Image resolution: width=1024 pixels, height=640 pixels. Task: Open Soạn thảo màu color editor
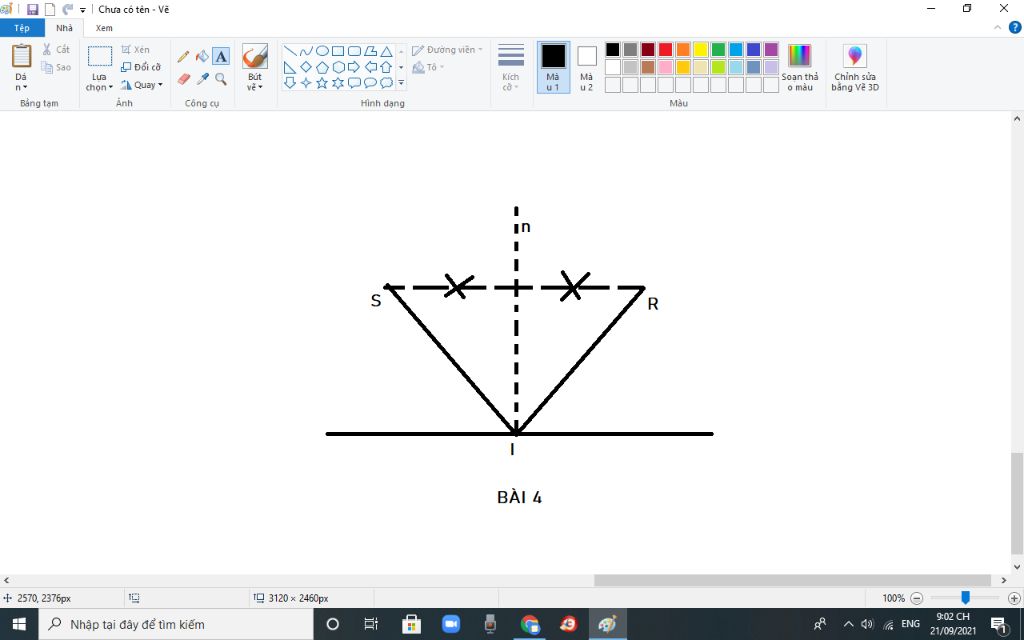799,68
